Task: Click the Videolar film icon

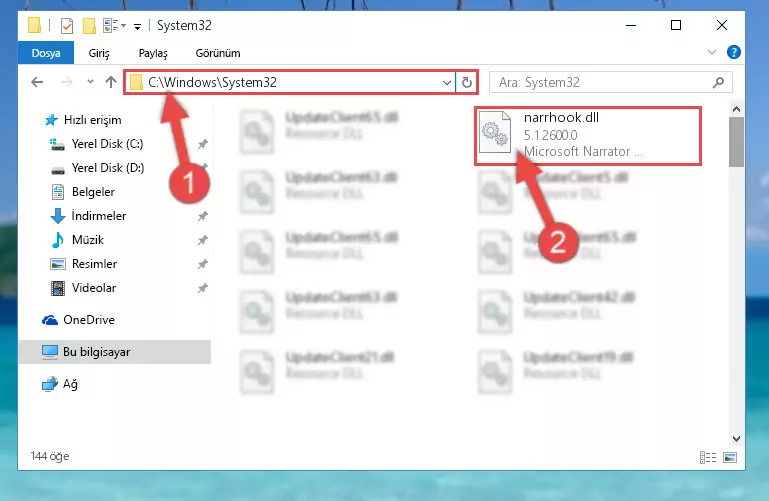Action: 58,288
